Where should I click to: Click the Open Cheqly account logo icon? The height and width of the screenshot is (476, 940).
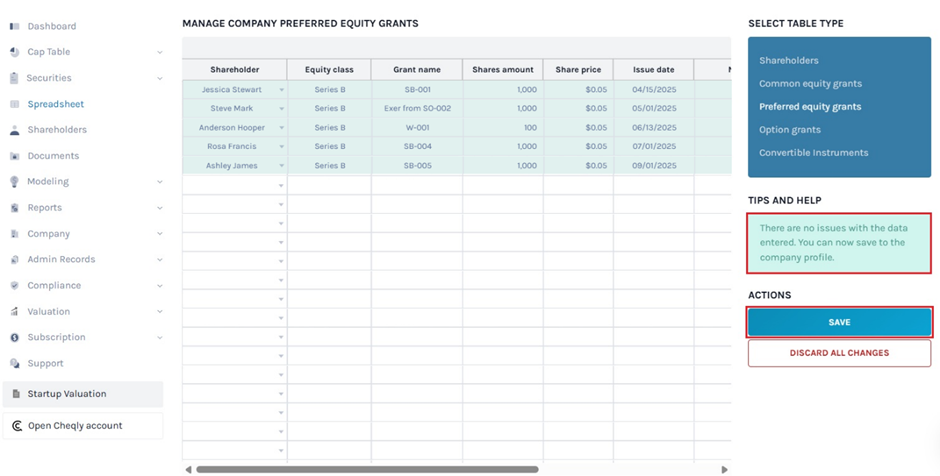(16, 426)
